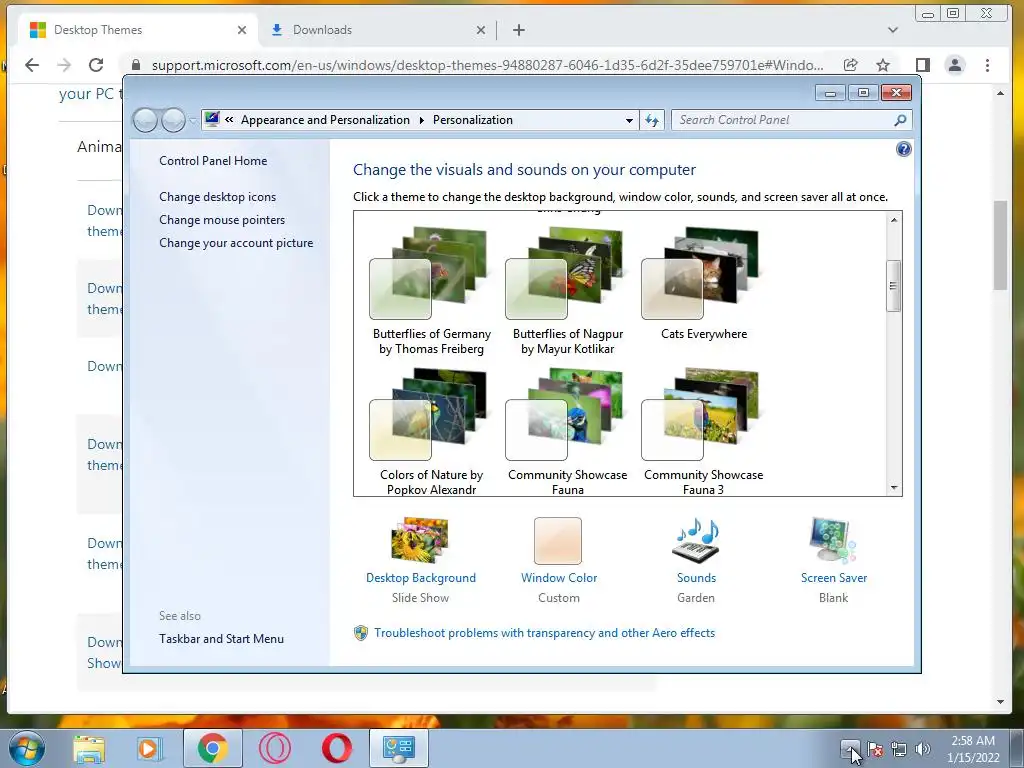Click theme list scrollbar thumb

(x=893, y=286)
